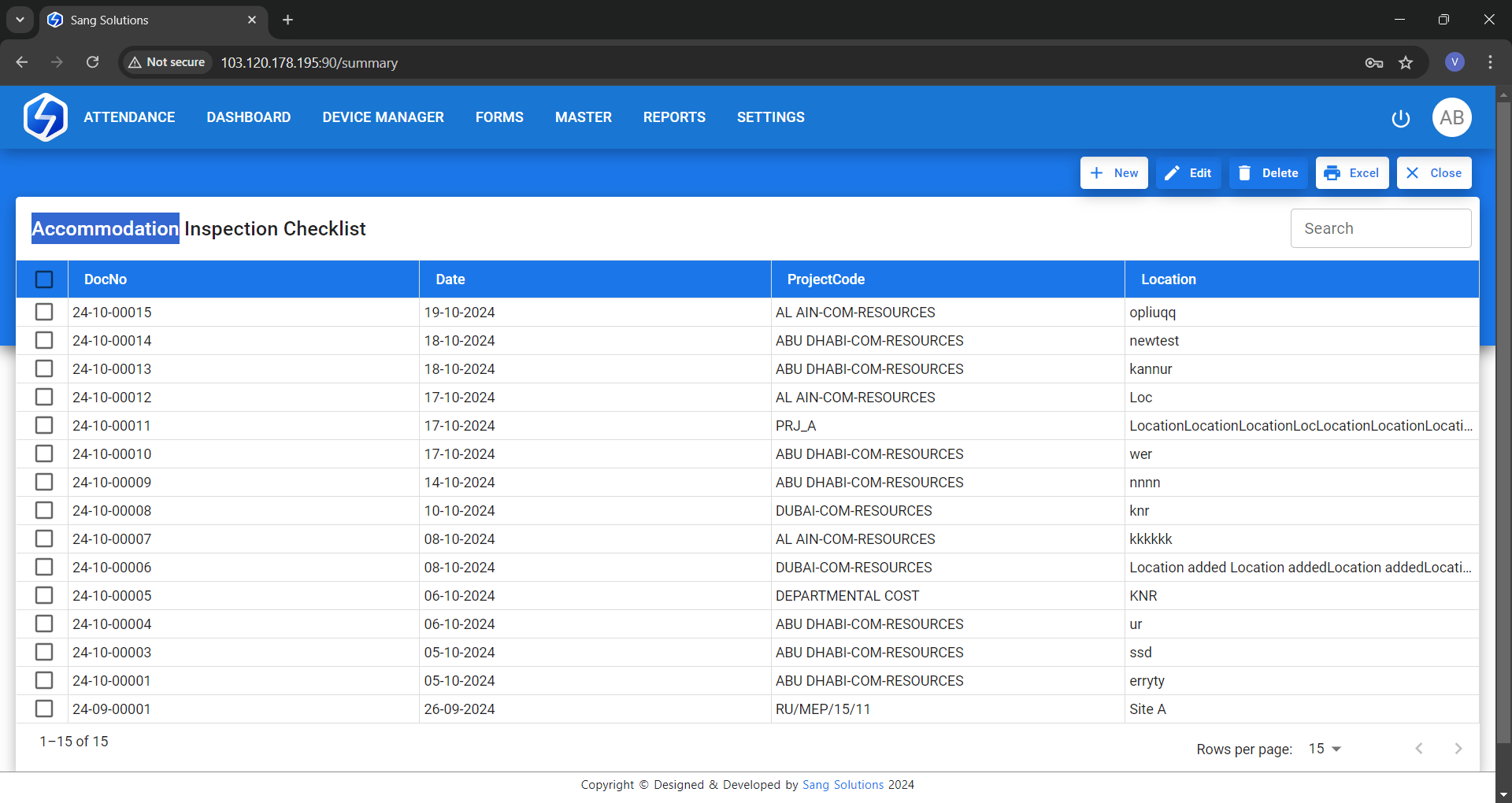Go to next page of table
The image size is (1512, 803).
[x=1458, y=749]
